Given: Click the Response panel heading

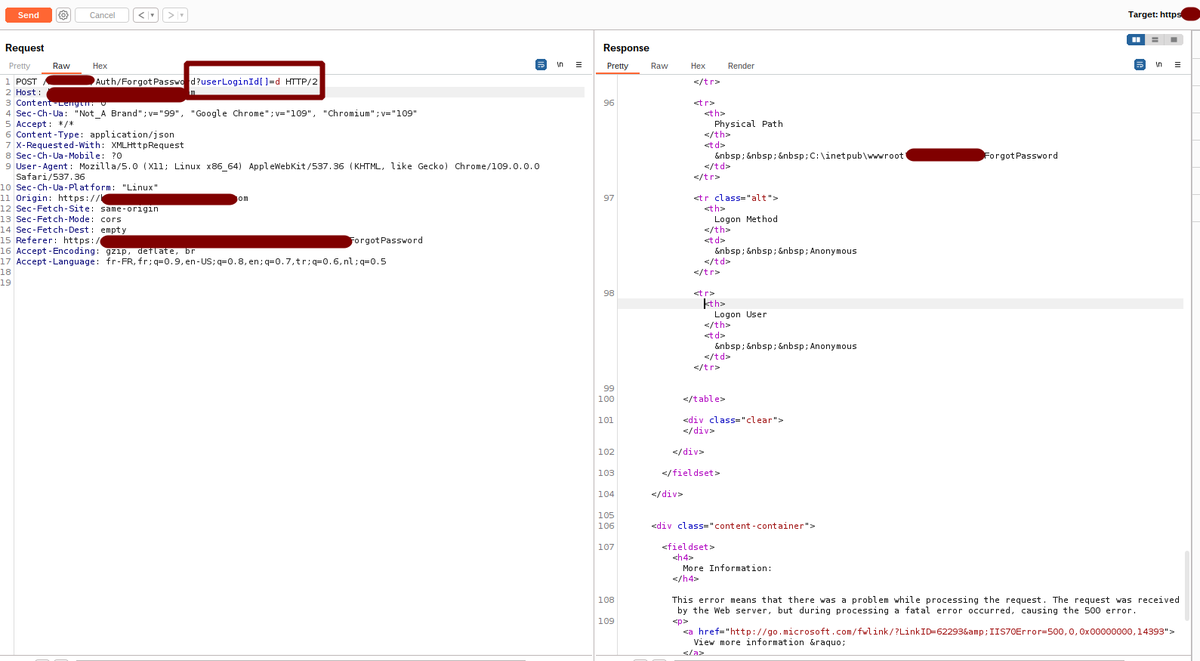Looking at the screenshot, I should pos(626,48).
